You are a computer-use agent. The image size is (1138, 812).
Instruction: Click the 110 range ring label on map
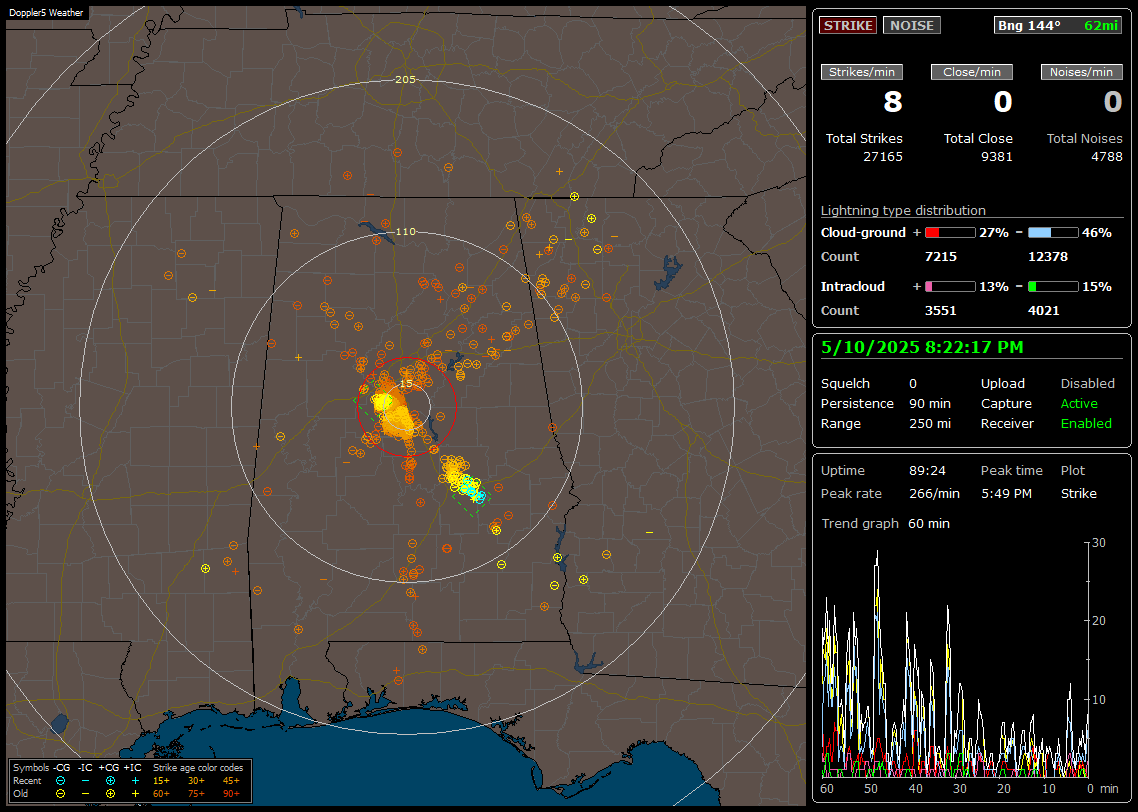(406, 232)
